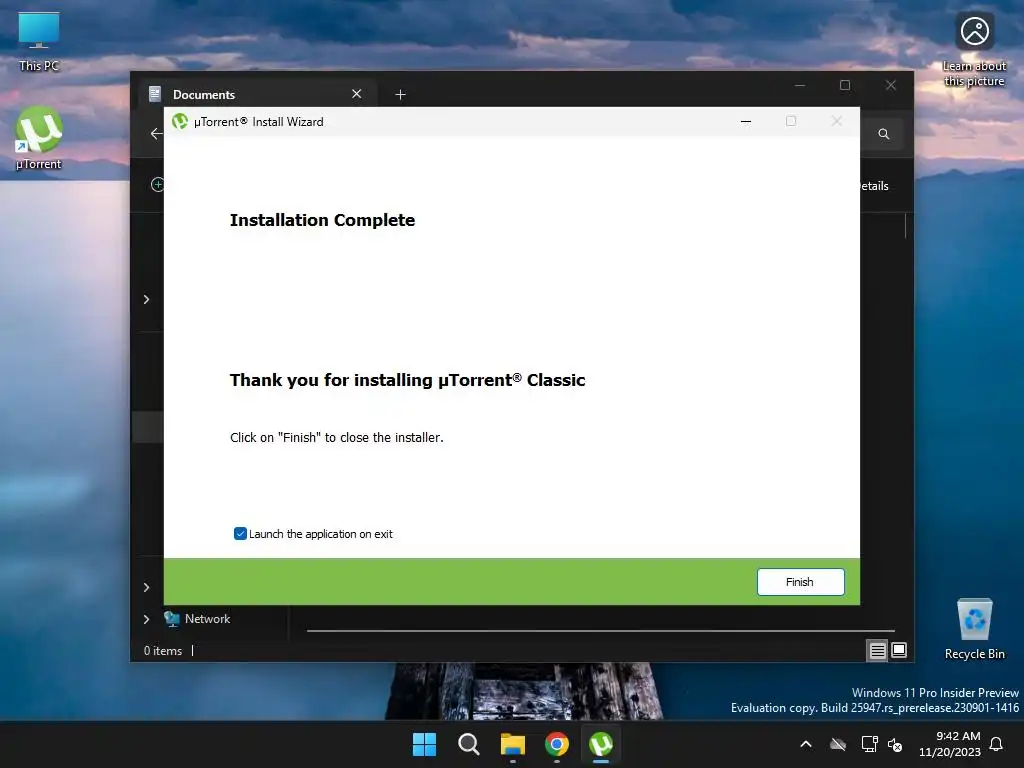This screenshot has height=768, width=1024.
Task: Select the This PC desktop icon
Action: (39, 42)
